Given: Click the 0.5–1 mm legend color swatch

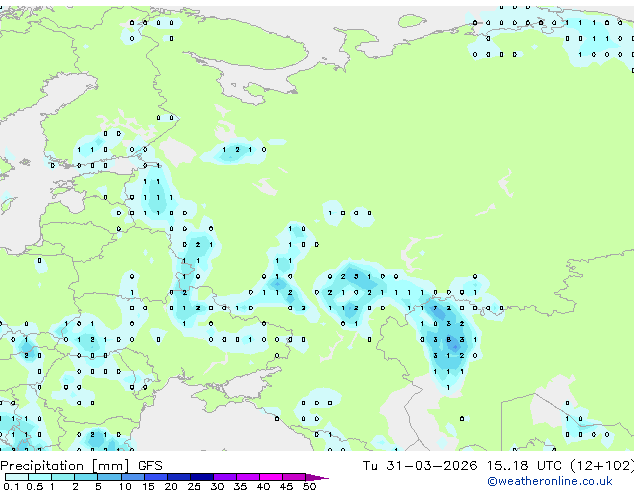Looking at the screenshot, I should coord(40,477).
